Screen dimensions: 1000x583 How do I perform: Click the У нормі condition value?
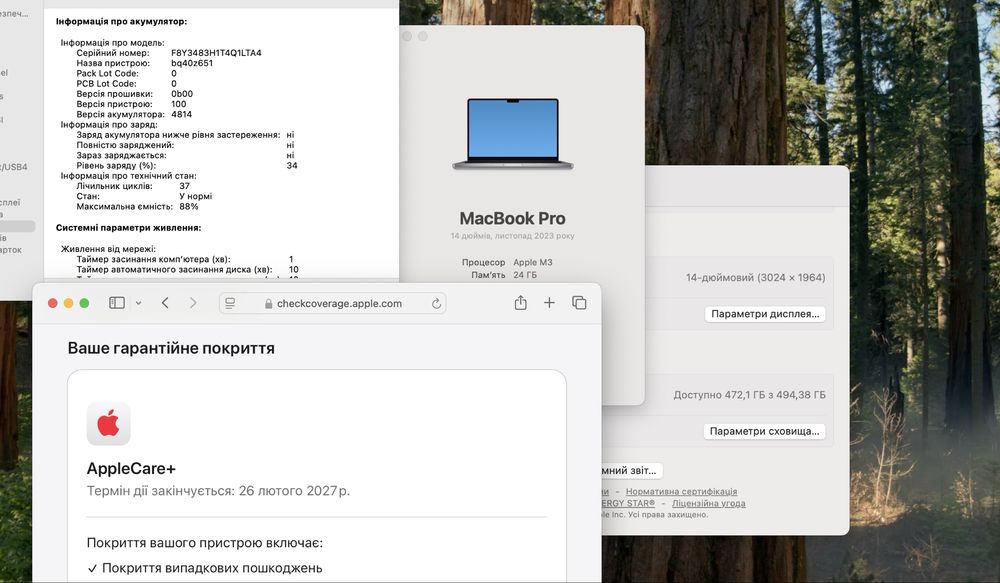click(x=195, y=196)
